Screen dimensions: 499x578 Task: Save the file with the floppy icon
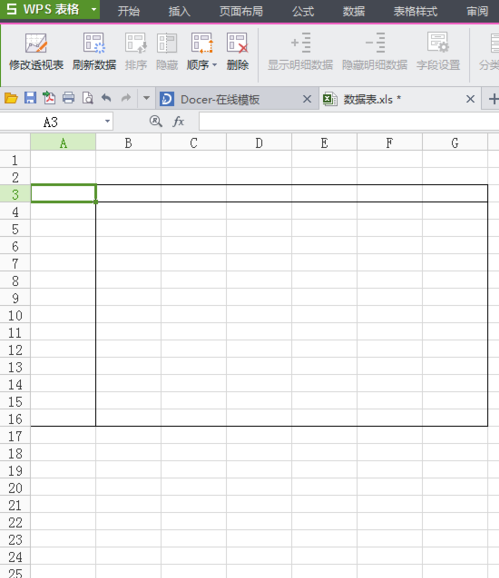pos(30,98)
